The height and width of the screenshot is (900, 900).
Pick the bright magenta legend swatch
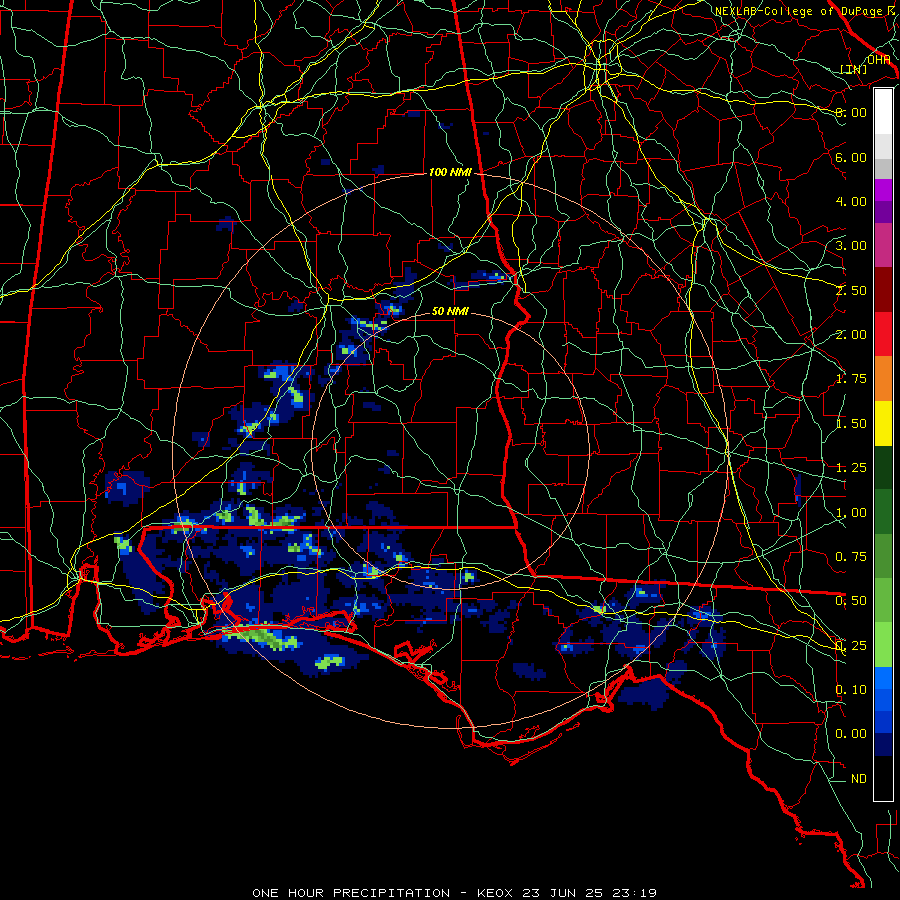click(883, 190)
